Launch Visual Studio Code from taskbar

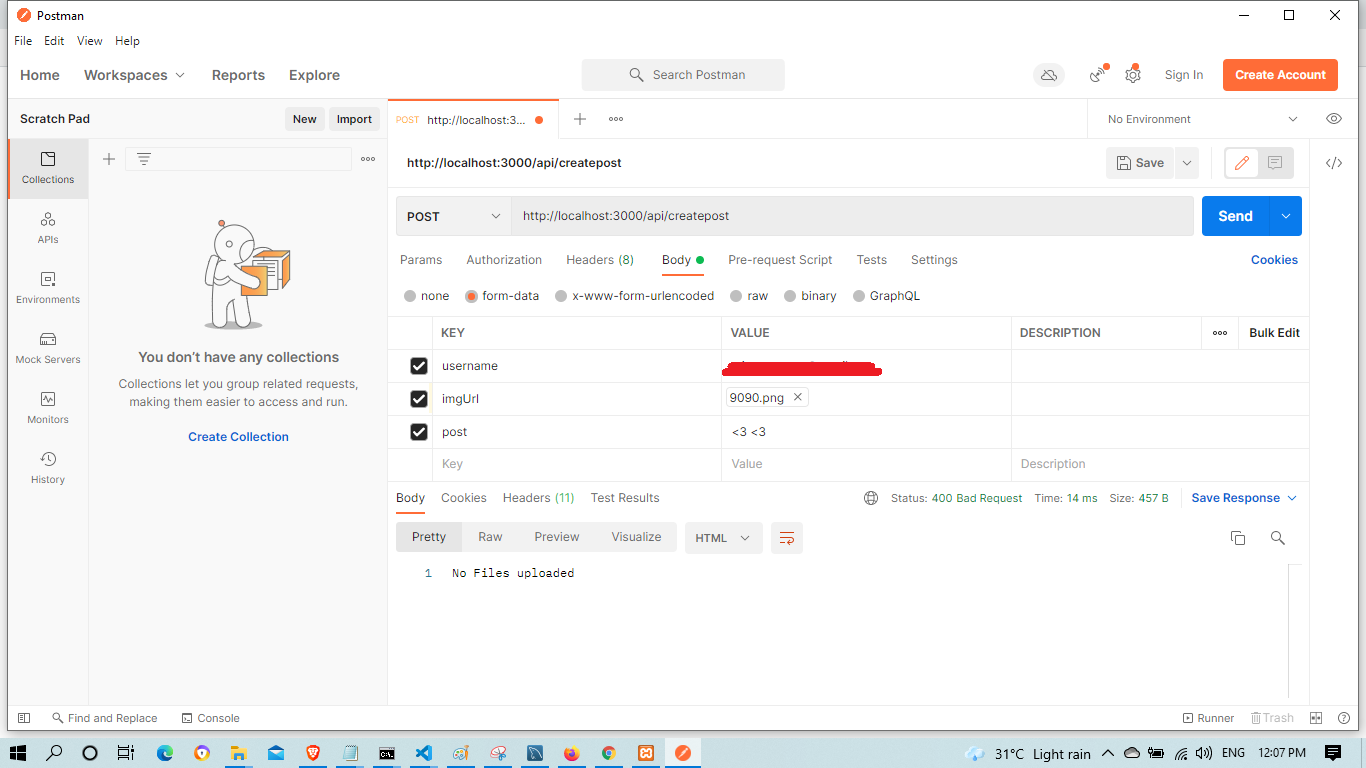pyautogui.click(x=424, y=753)
